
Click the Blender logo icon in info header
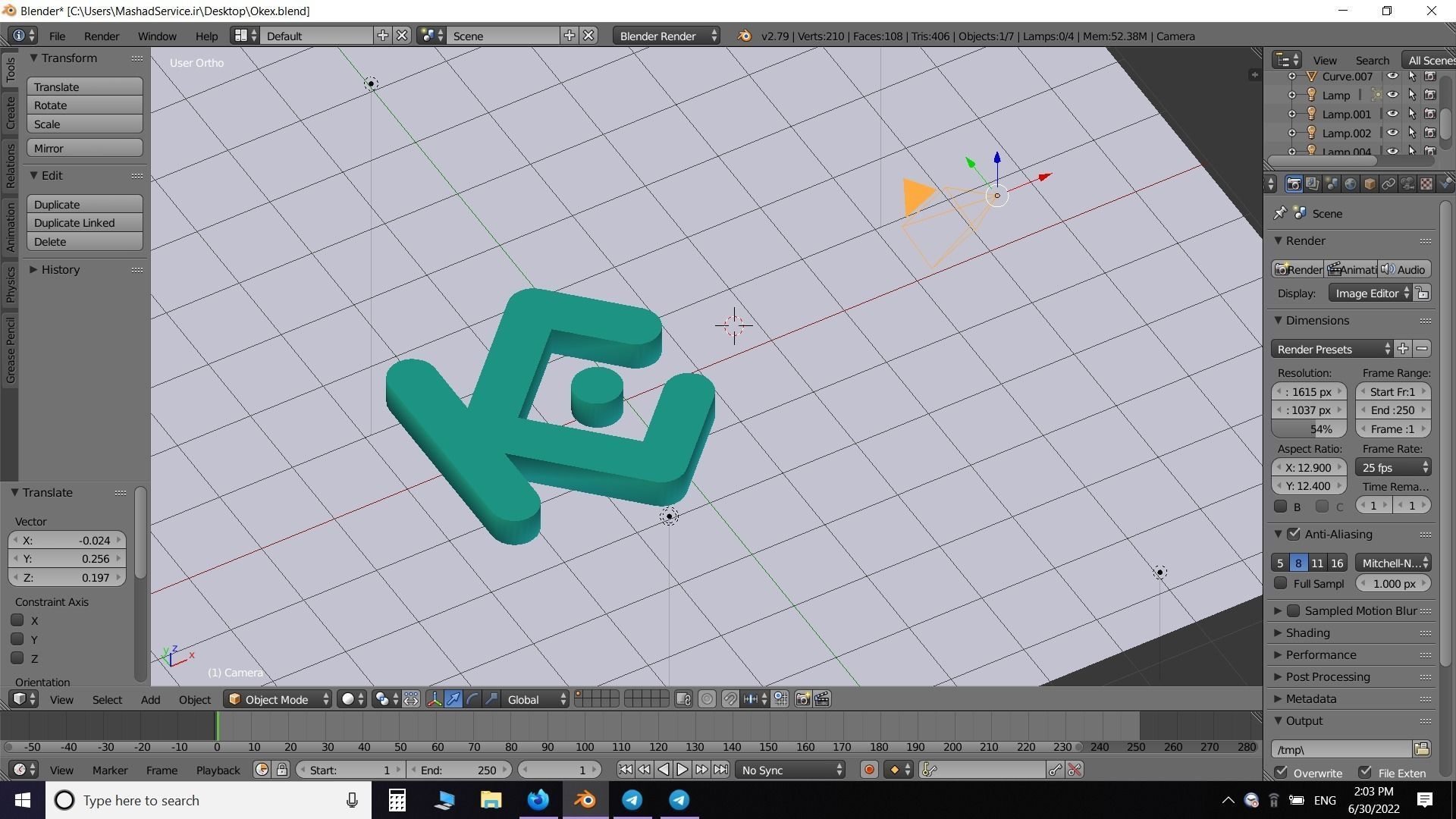coord(745,36)
